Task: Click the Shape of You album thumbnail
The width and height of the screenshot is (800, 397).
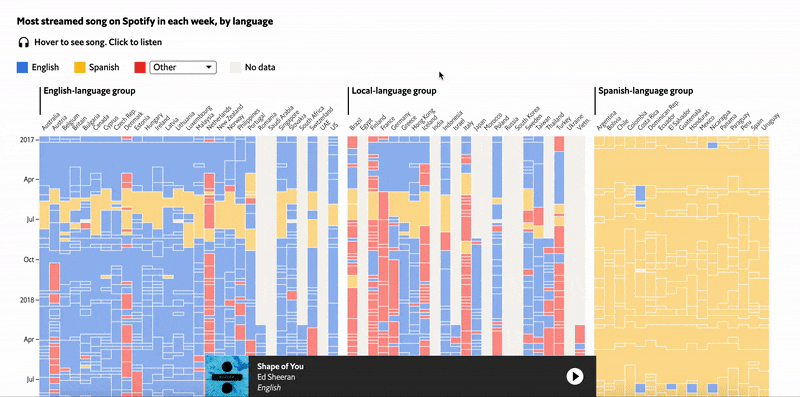Action: pyautogui.click(x=227, y=376)
